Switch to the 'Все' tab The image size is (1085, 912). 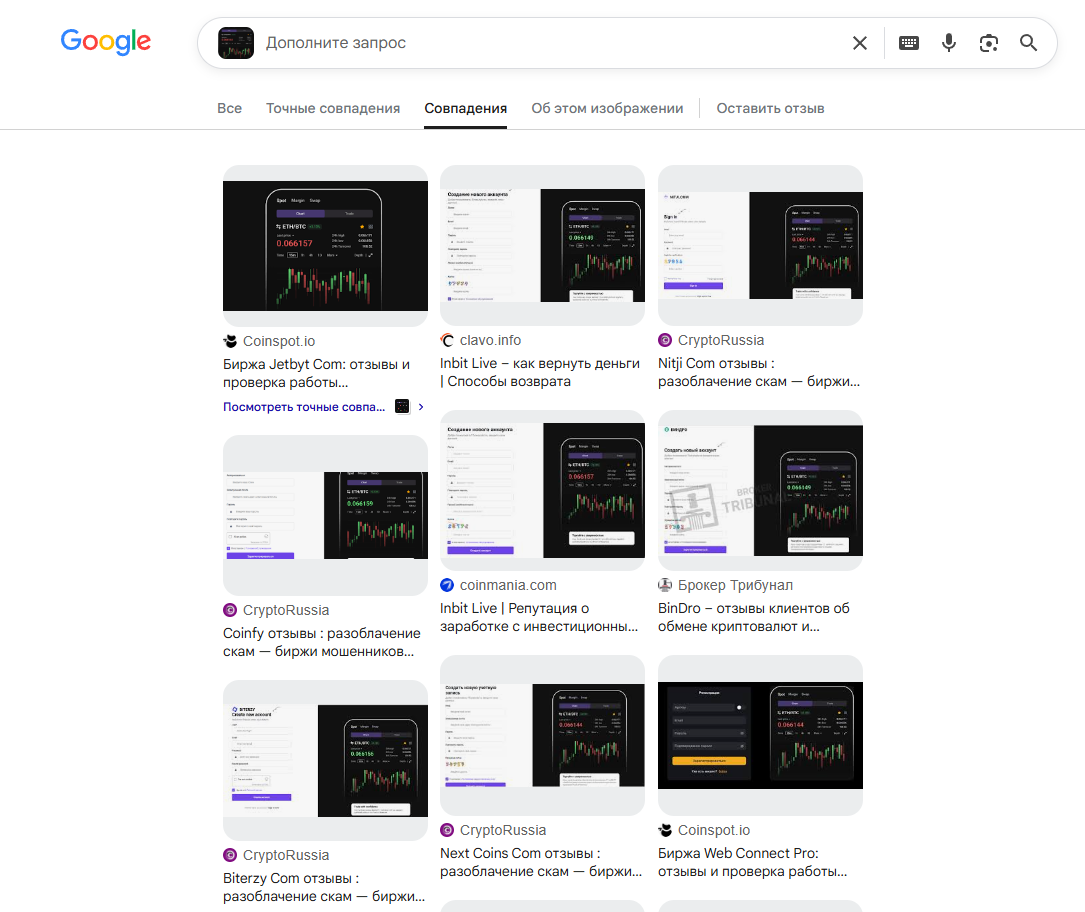pos(229,109)
